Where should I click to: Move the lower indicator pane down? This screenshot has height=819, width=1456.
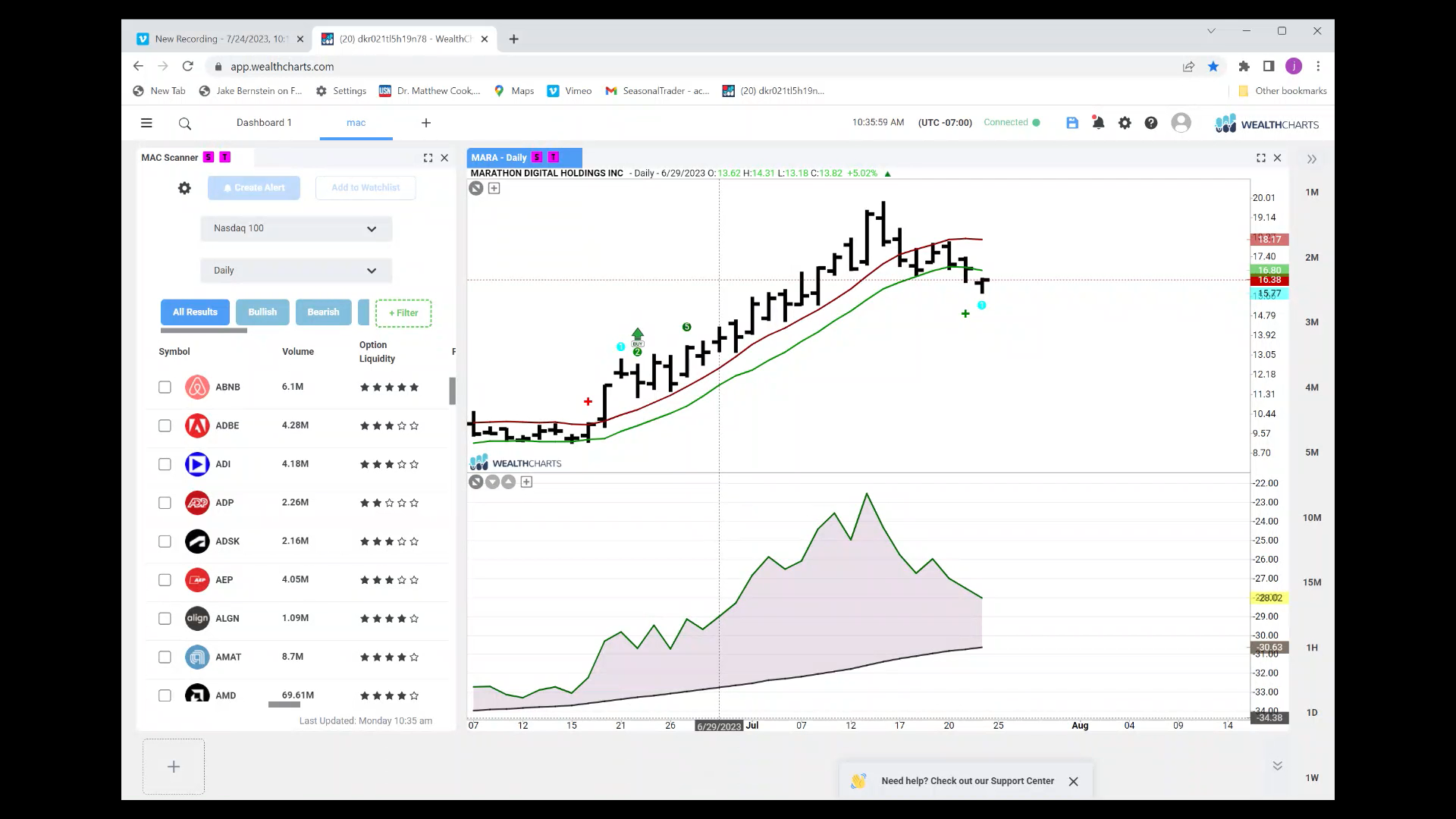[492, 482]
